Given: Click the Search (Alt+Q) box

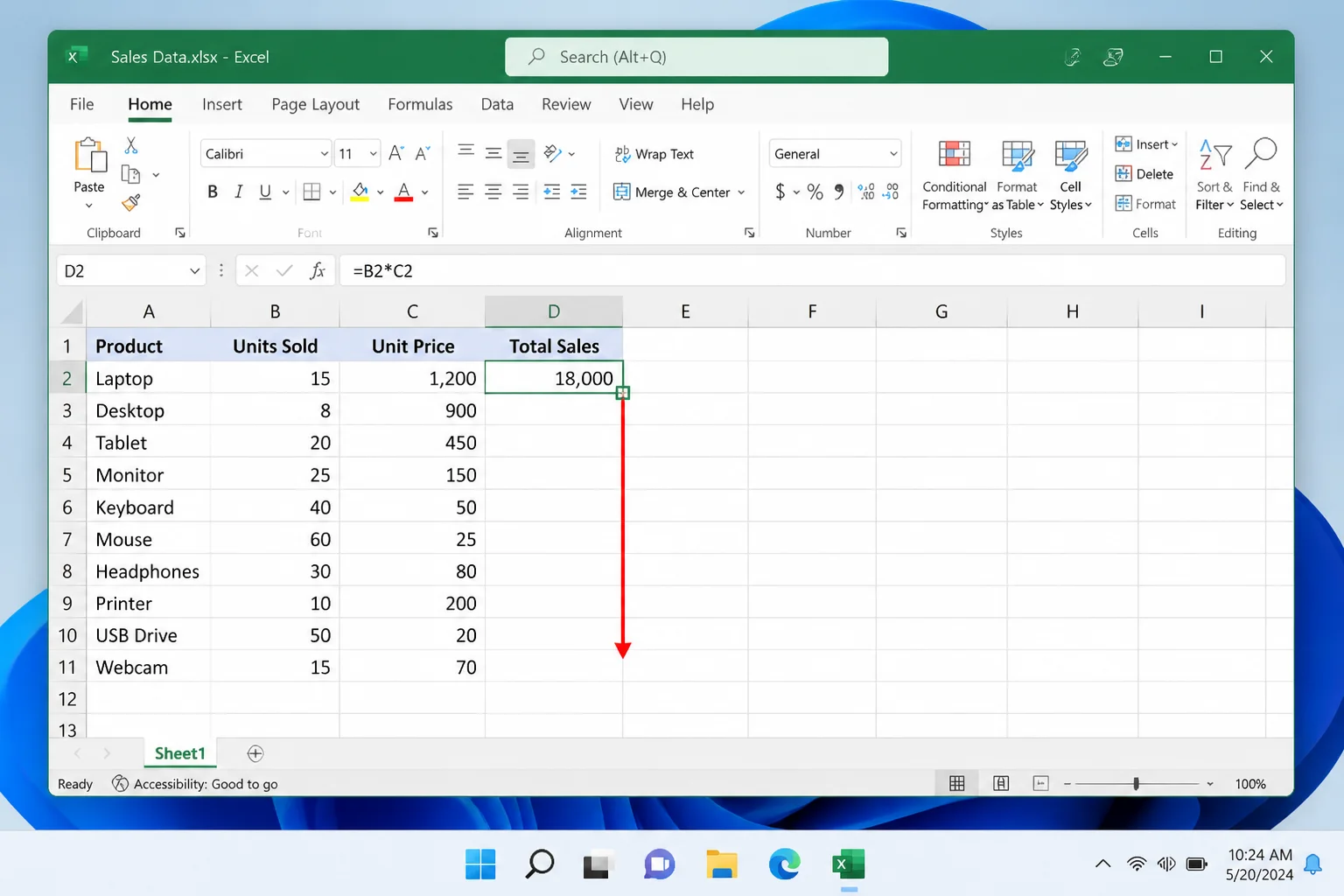Looking at the screenshot, I should pyautogui.click(x=696, y=57).
